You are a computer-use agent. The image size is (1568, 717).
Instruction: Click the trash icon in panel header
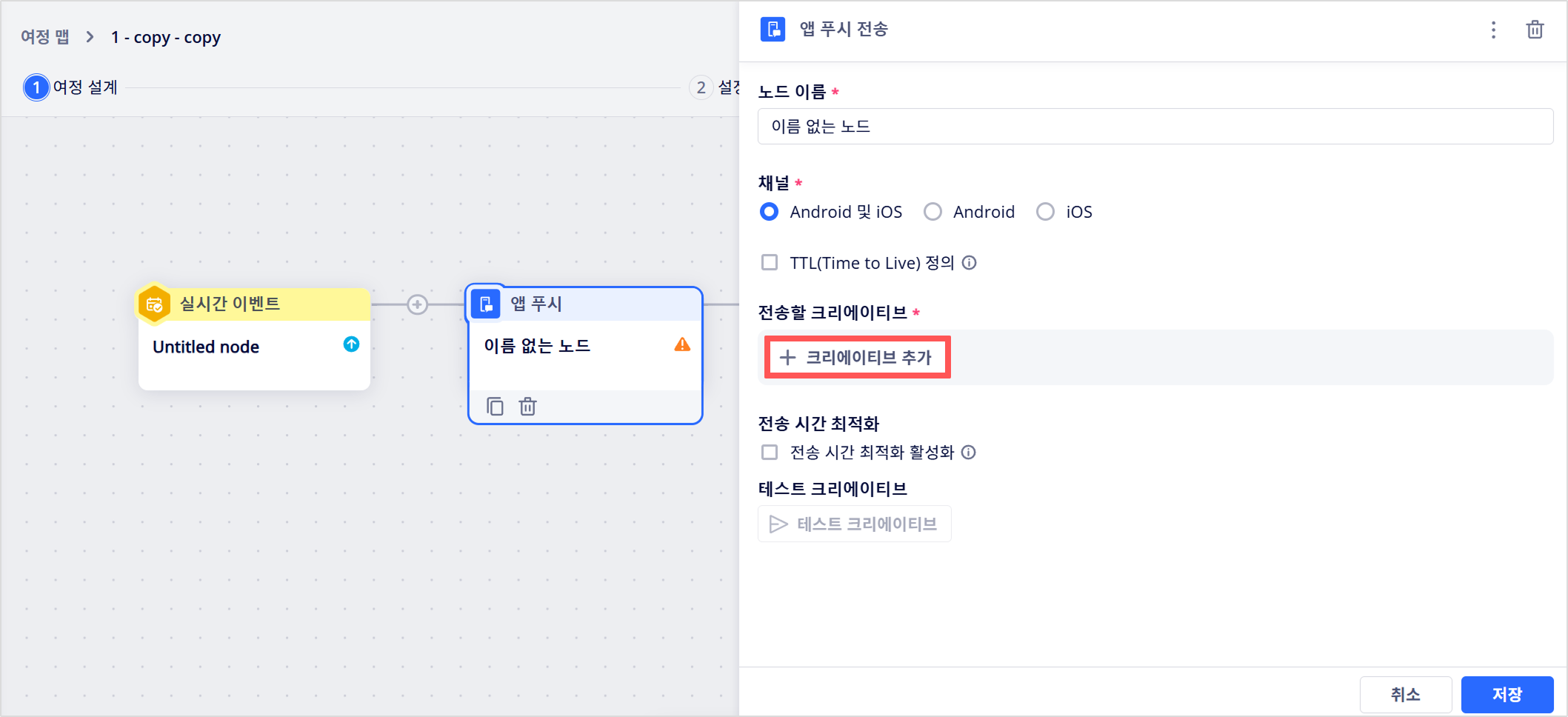point(1535,30)
